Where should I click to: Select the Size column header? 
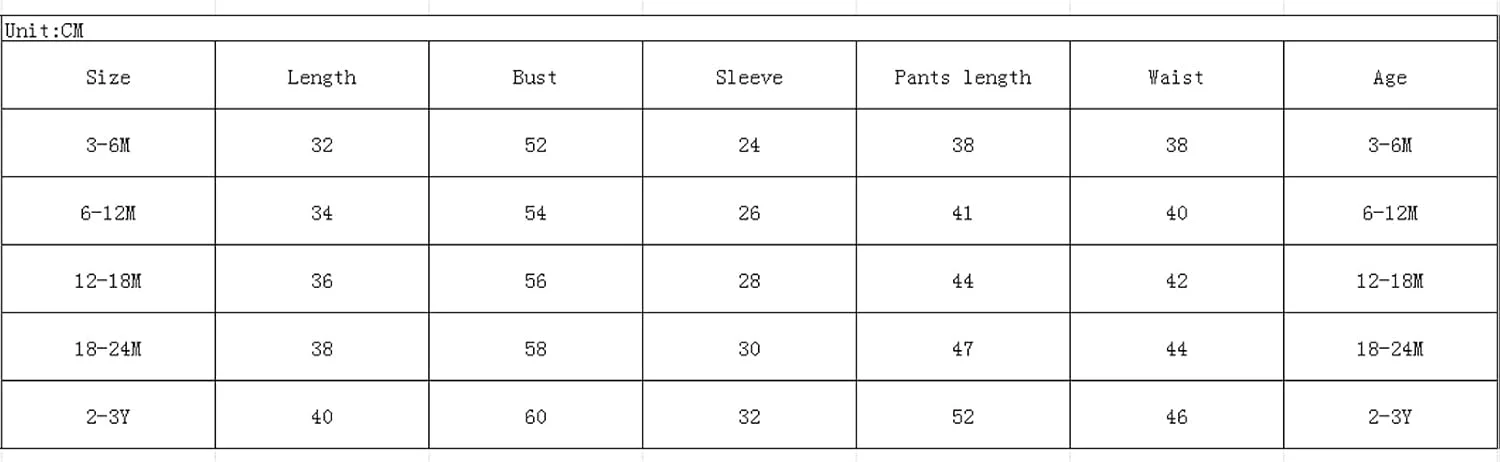click(x=108, y=77)
